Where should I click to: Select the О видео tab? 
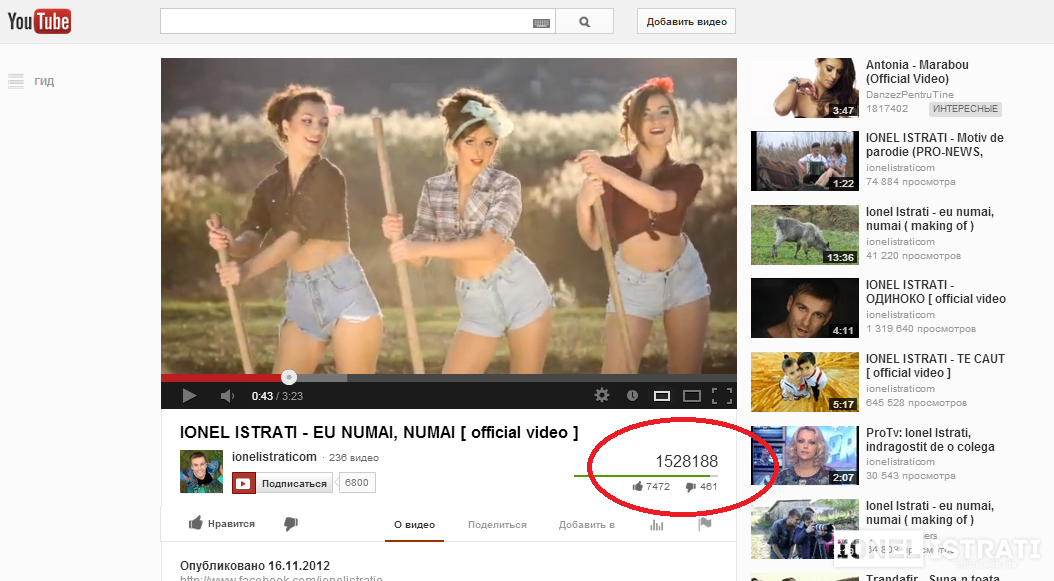[414, 525]
